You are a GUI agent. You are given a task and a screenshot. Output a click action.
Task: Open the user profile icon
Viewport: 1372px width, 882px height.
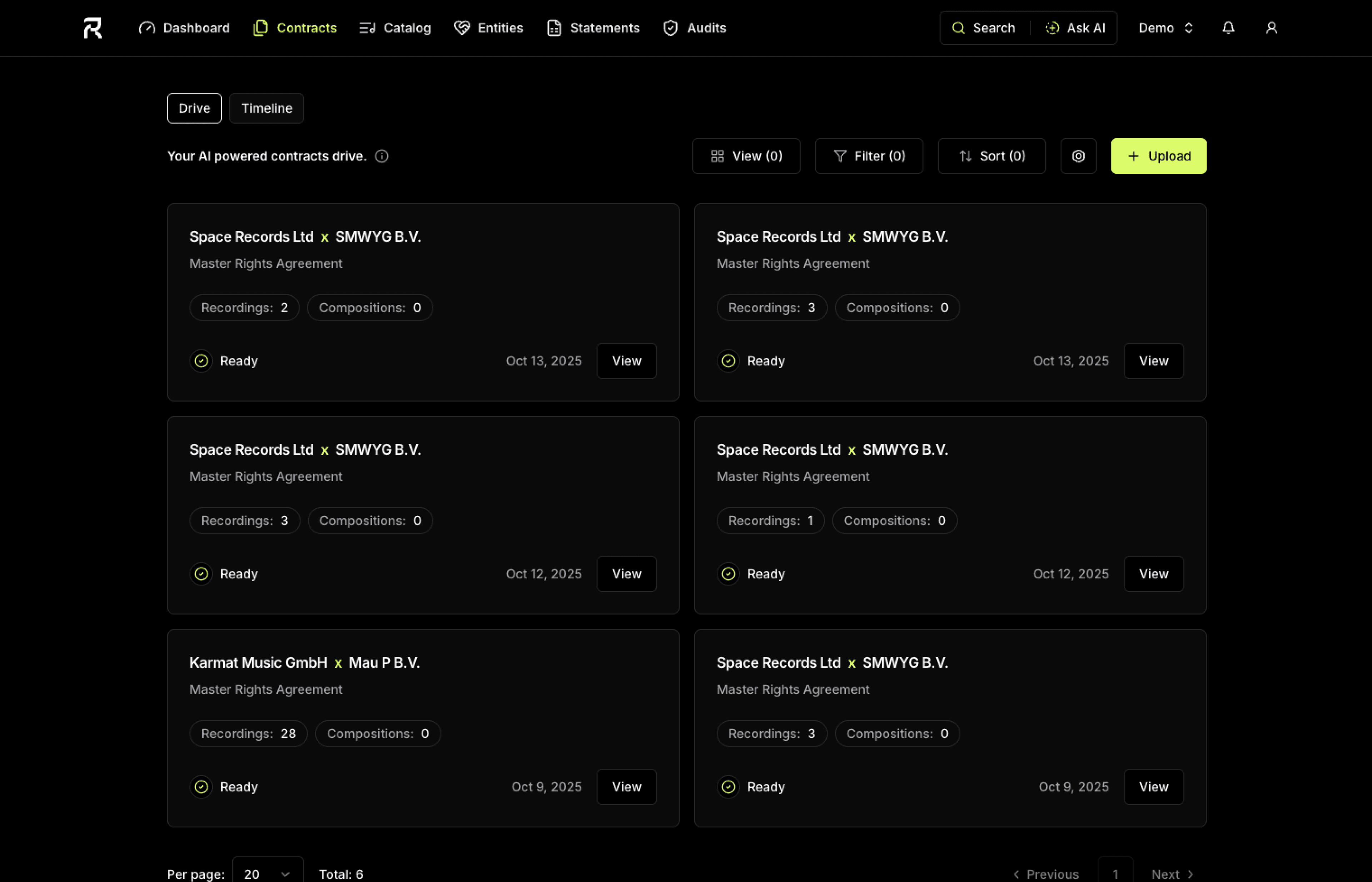(1272, 28)
